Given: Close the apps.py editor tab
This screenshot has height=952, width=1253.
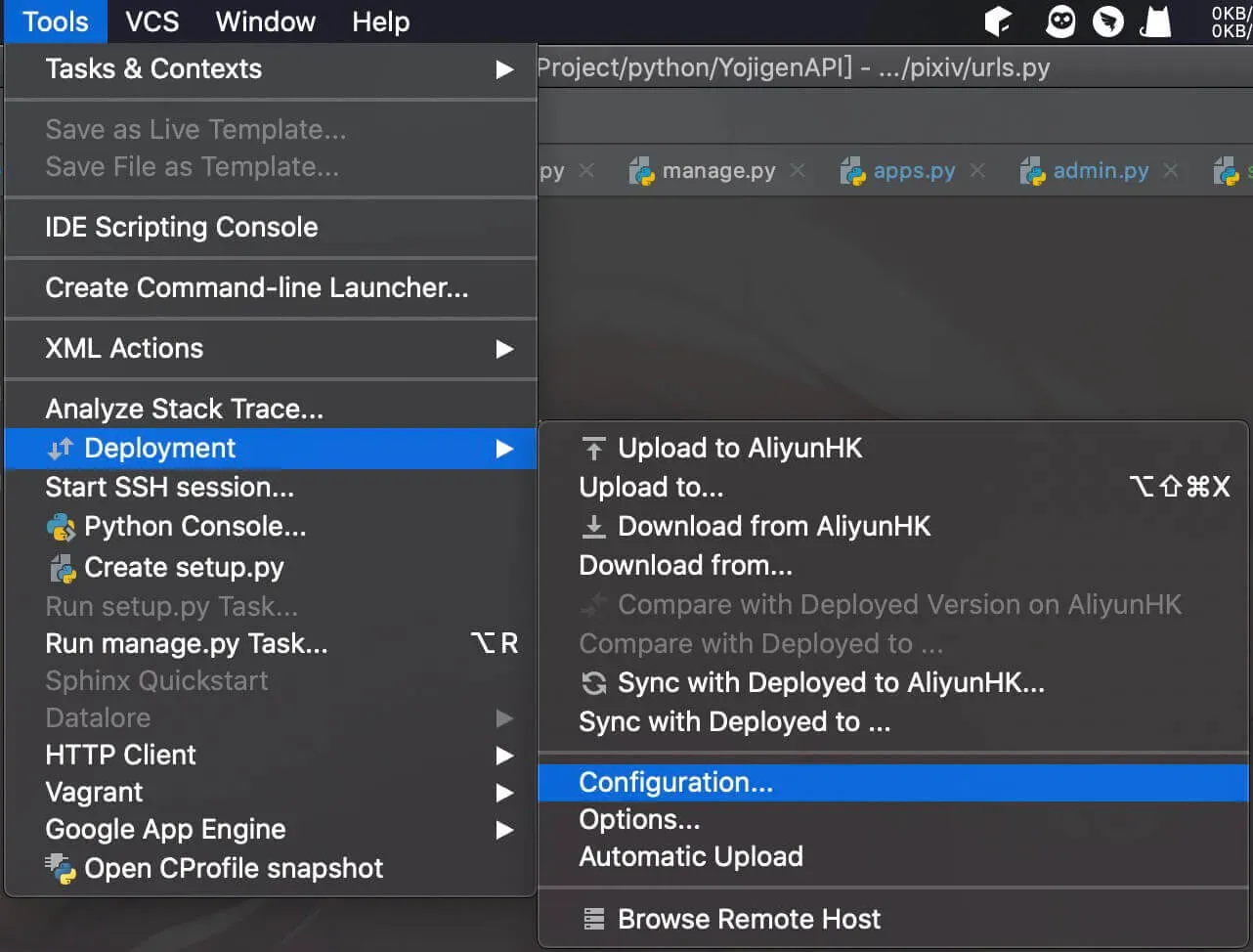Looking at the screenshot, I should [x=976, y=171].
